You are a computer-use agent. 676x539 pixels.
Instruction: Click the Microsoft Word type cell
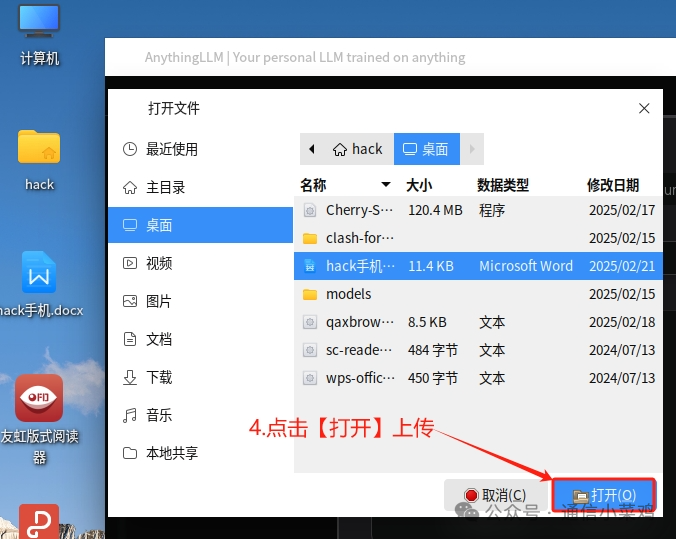tap(526, 266)
